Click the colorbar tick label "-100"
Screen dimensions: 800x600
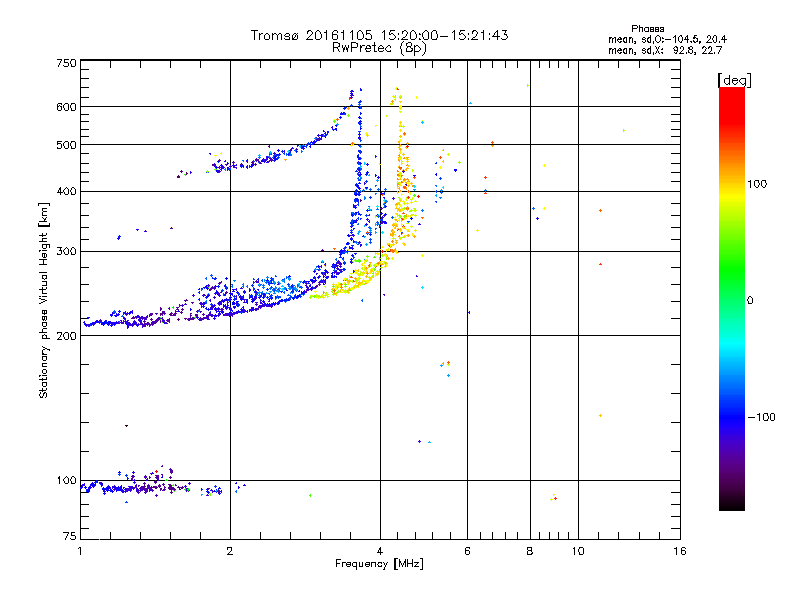tap(761, 417)
